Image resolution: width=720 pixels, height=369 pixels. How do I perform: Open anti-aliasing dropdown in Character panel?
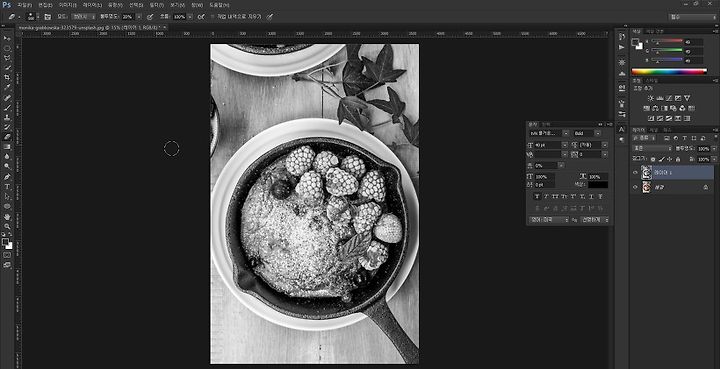[x=594, y=220]
